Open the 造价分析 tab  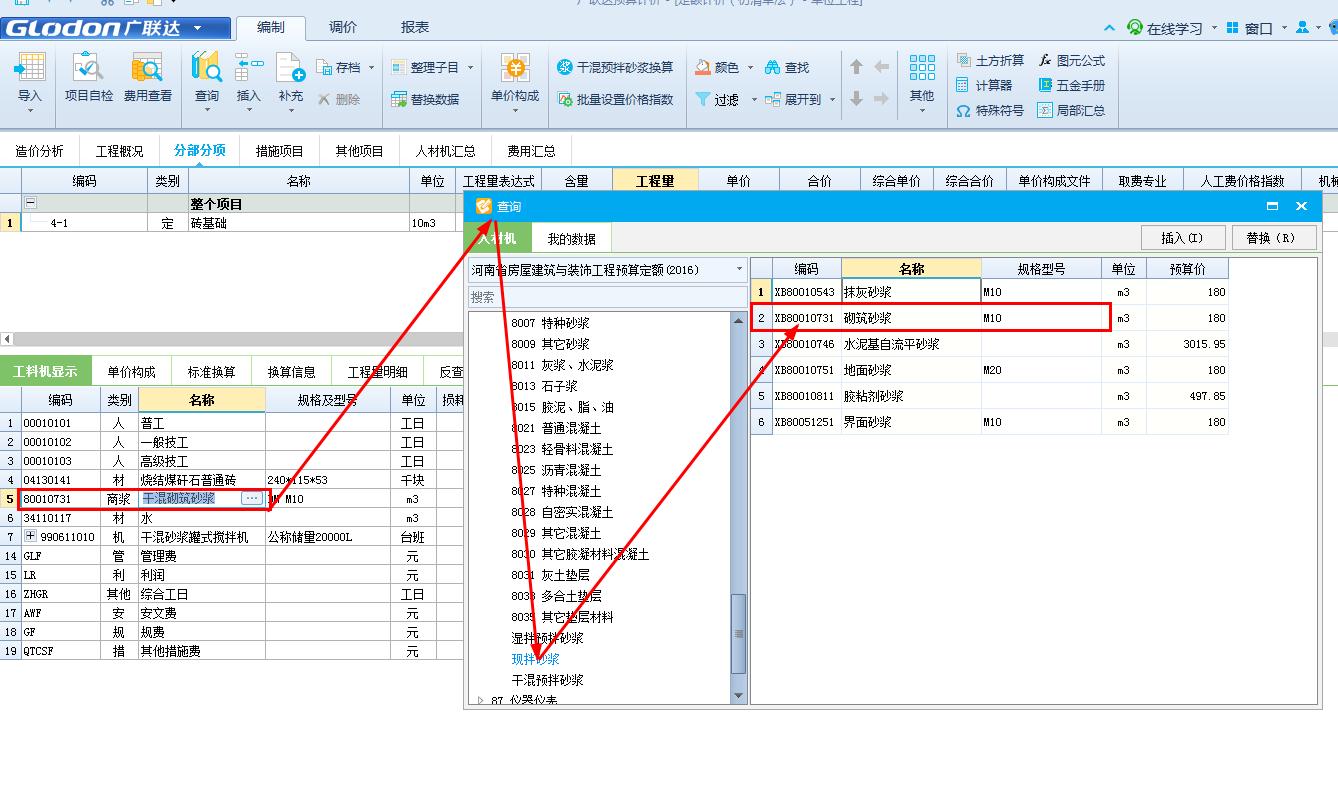(x=39, y=151)
